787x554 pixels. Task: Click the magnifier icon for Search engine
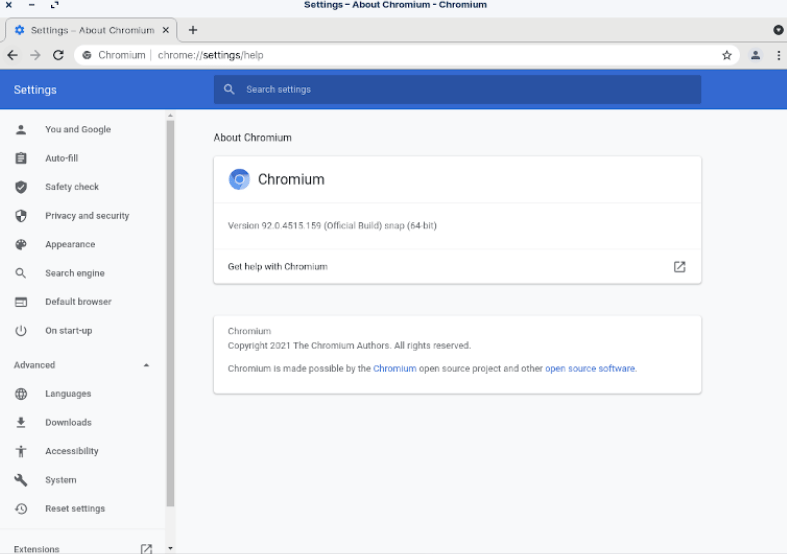(21, 273)
